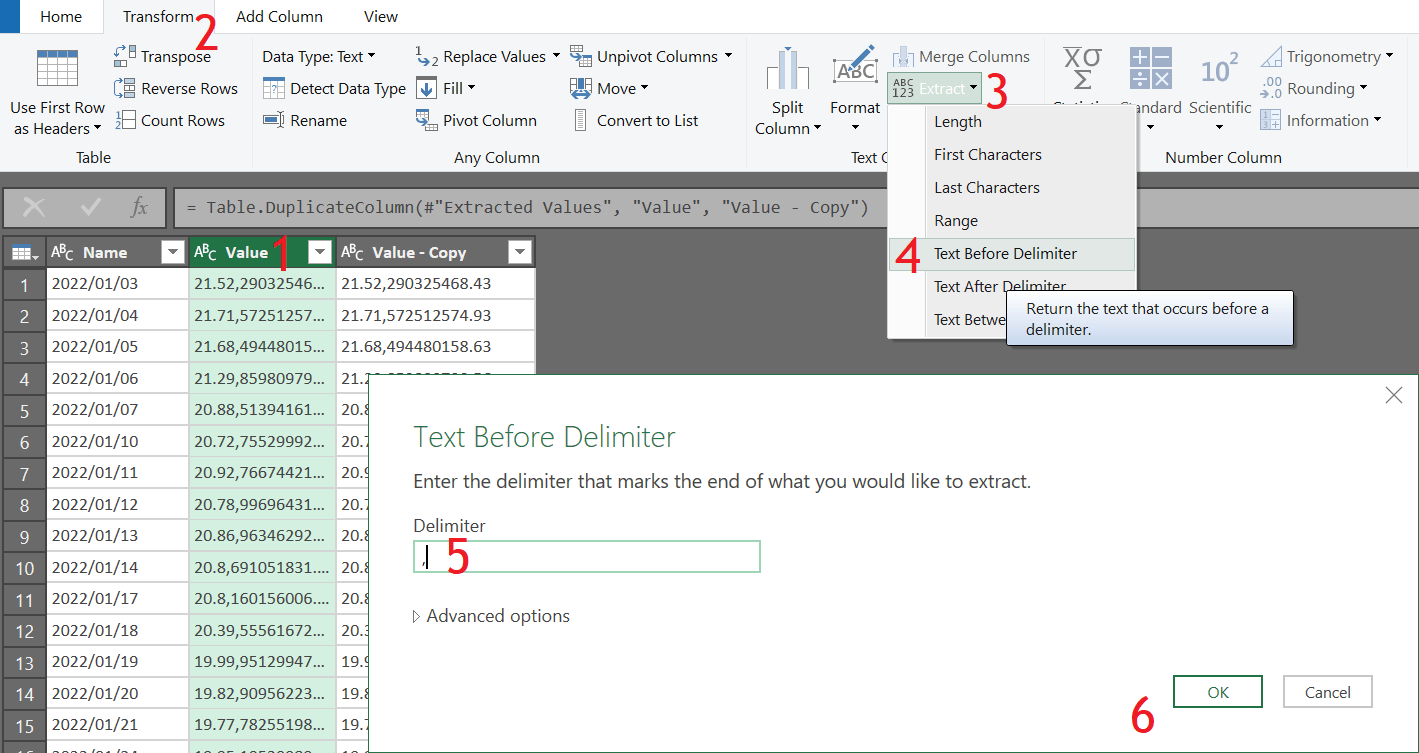The height and width of the screenshot is (753, 1419).
Task: Open the Replace Values dropdown arrow
Action: pos(556,56)
